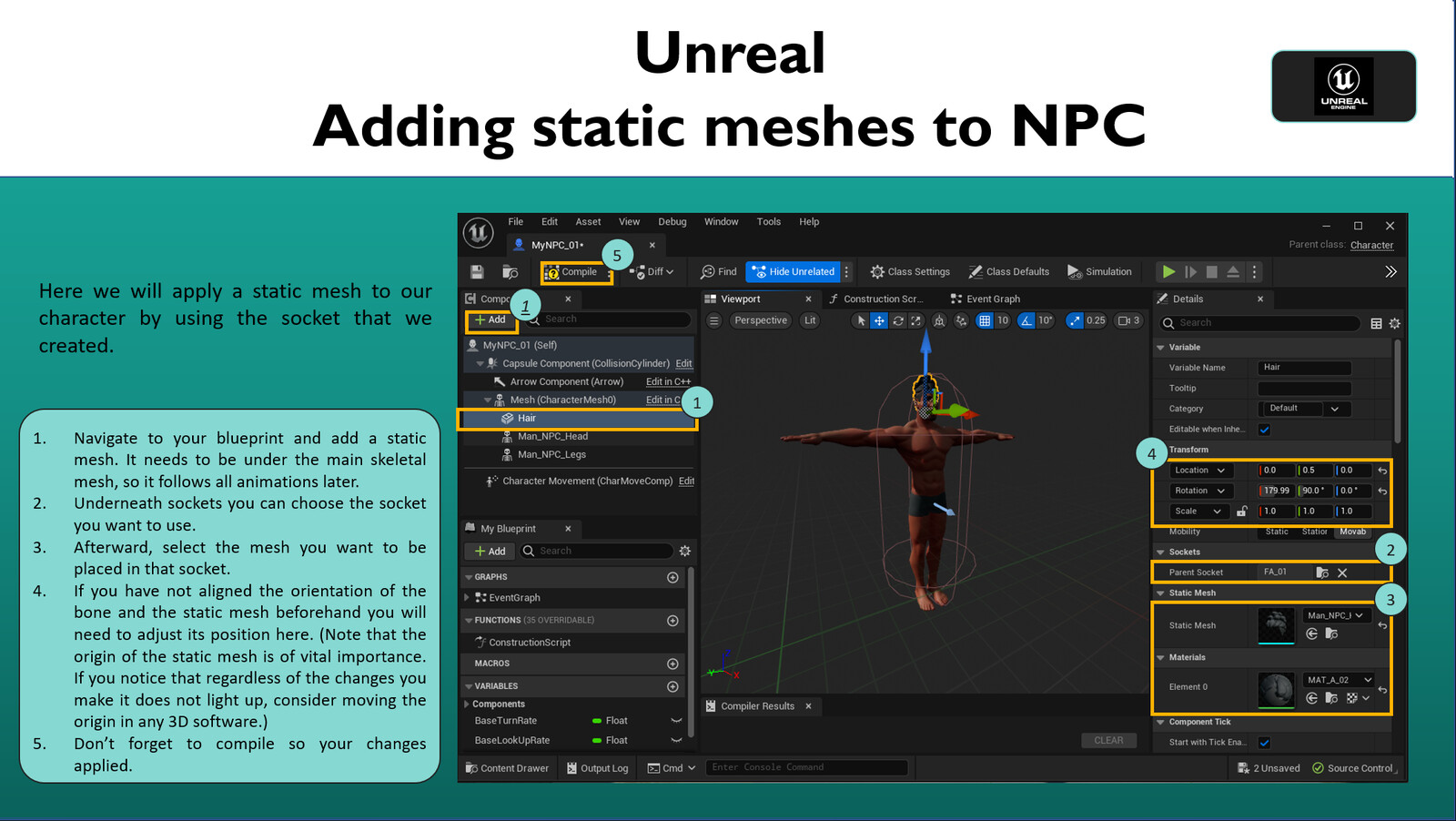This screenshot has height=821, width=1456.
Task: Open Class Settings
Action: 909,271
